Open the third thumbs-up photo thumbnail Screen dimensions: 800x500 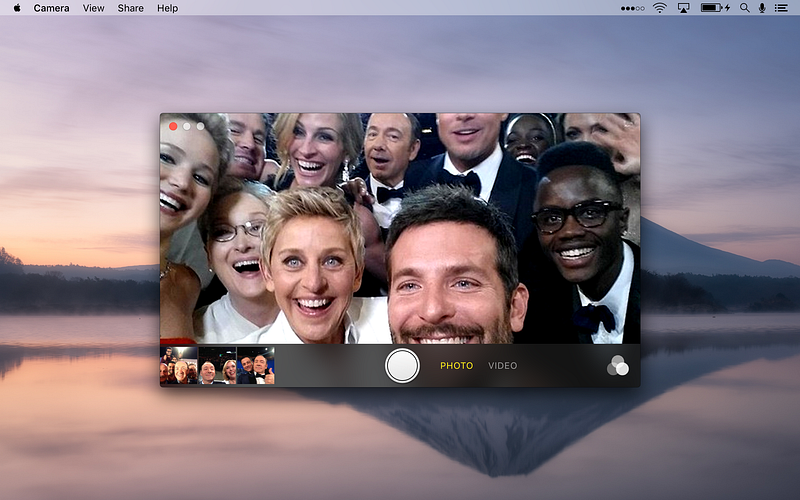tap(256, 365)
